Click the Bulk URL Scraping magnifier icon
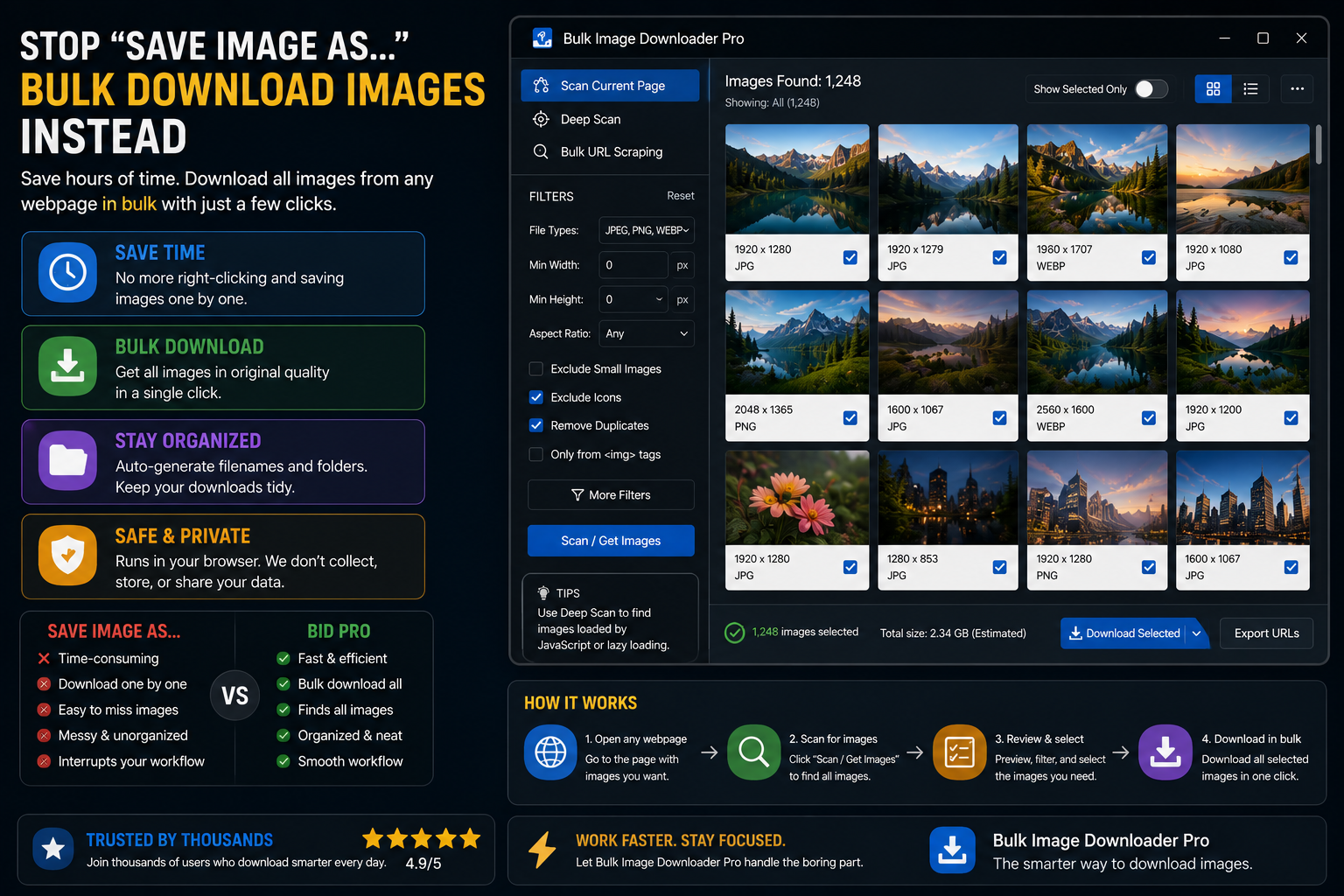The image size is (1344, 896). click(x=542, y=151)
